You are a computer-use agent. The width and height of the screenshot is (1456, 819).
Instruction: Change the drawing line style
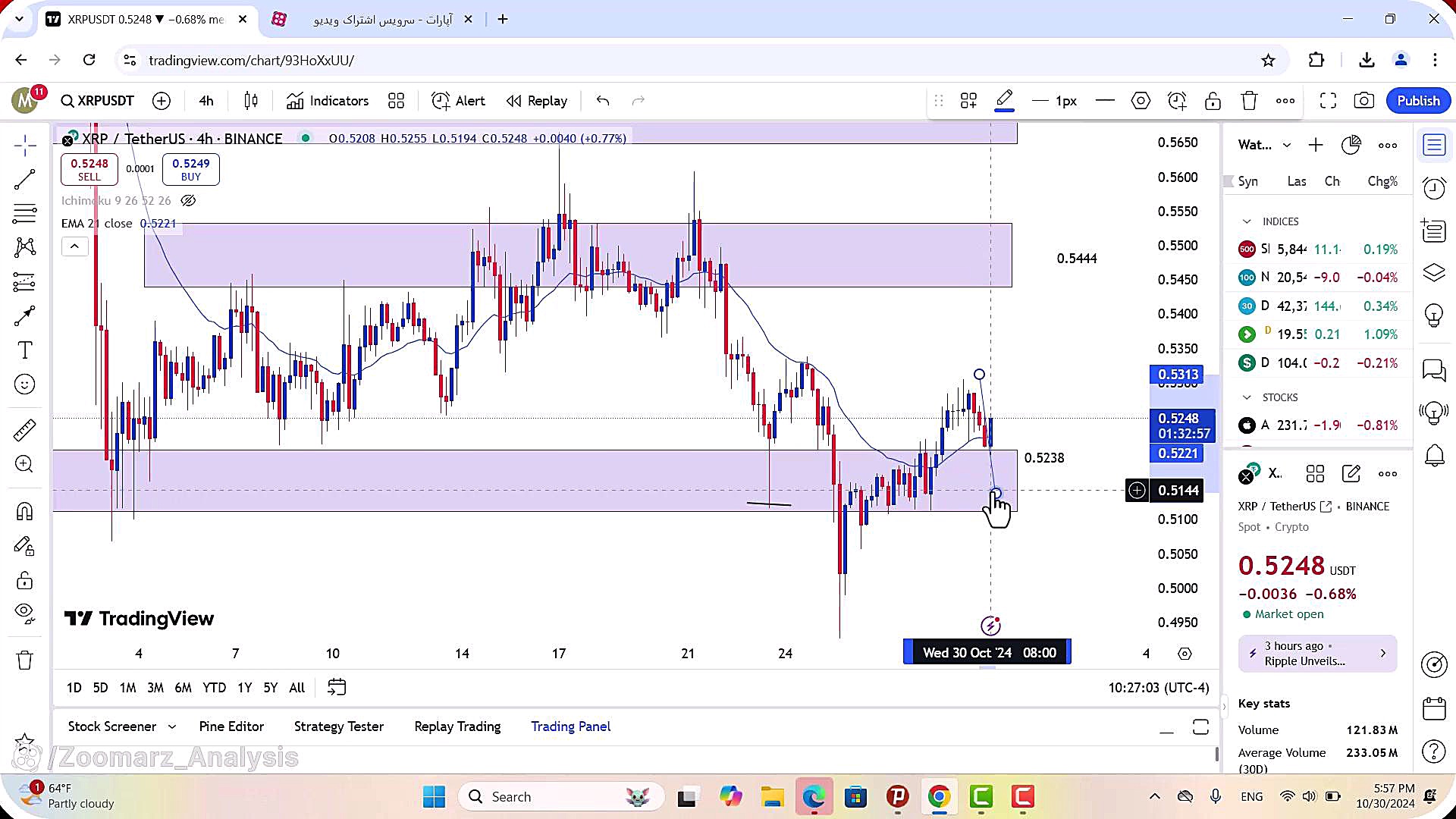tap(1105, 101)
